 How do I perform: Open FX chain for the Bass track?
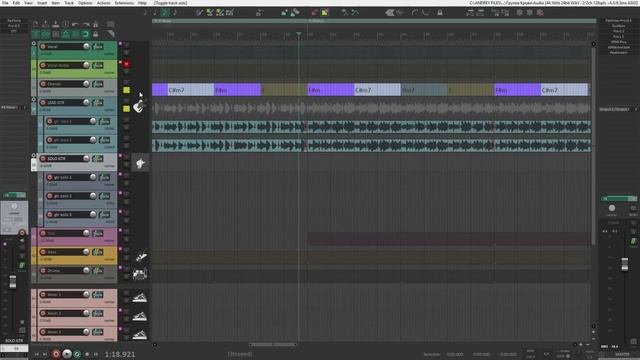tap(98, 252)
